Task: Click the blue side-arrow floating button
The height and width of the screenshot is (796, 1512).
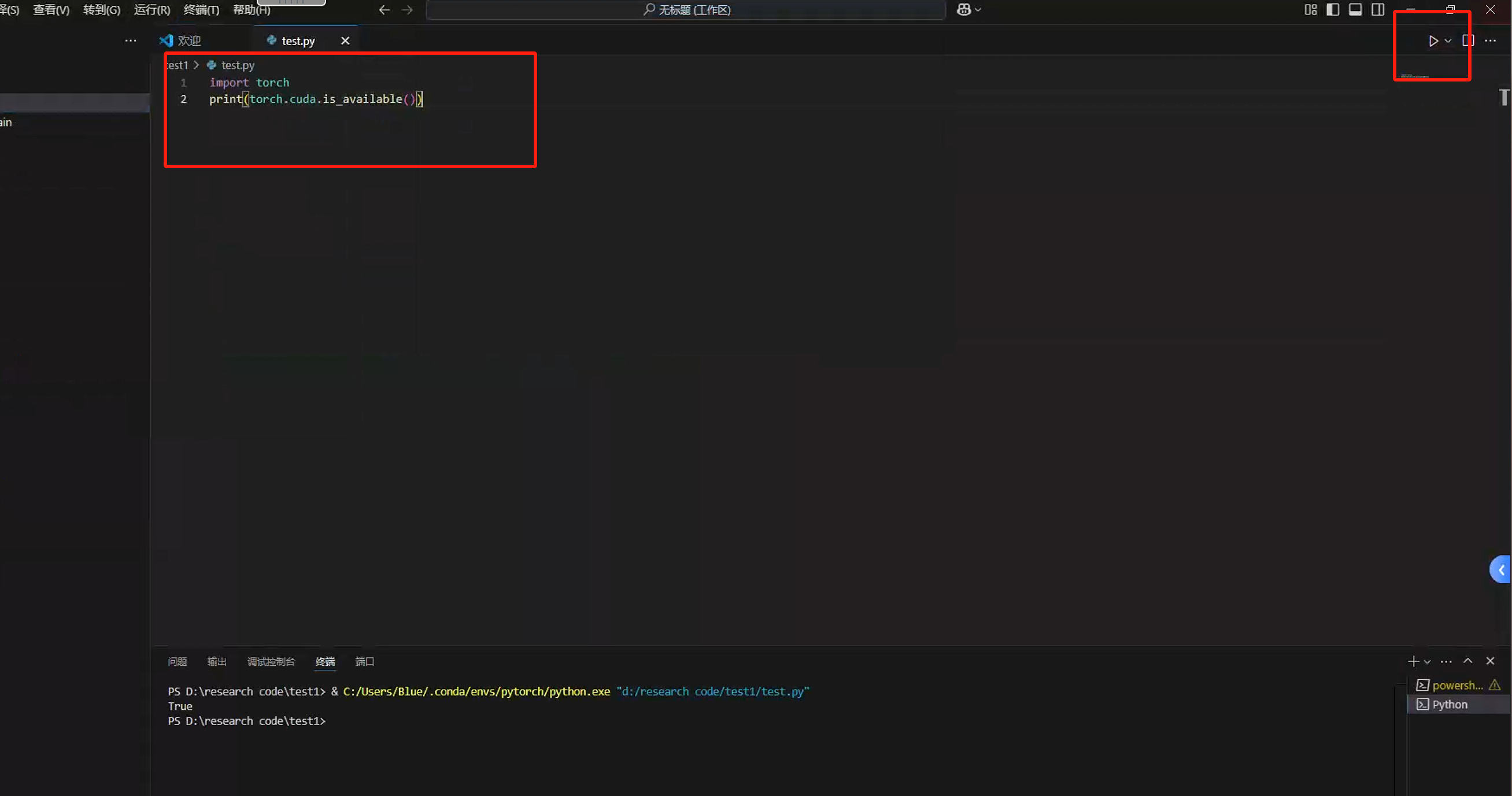Action: (1501, 569)
